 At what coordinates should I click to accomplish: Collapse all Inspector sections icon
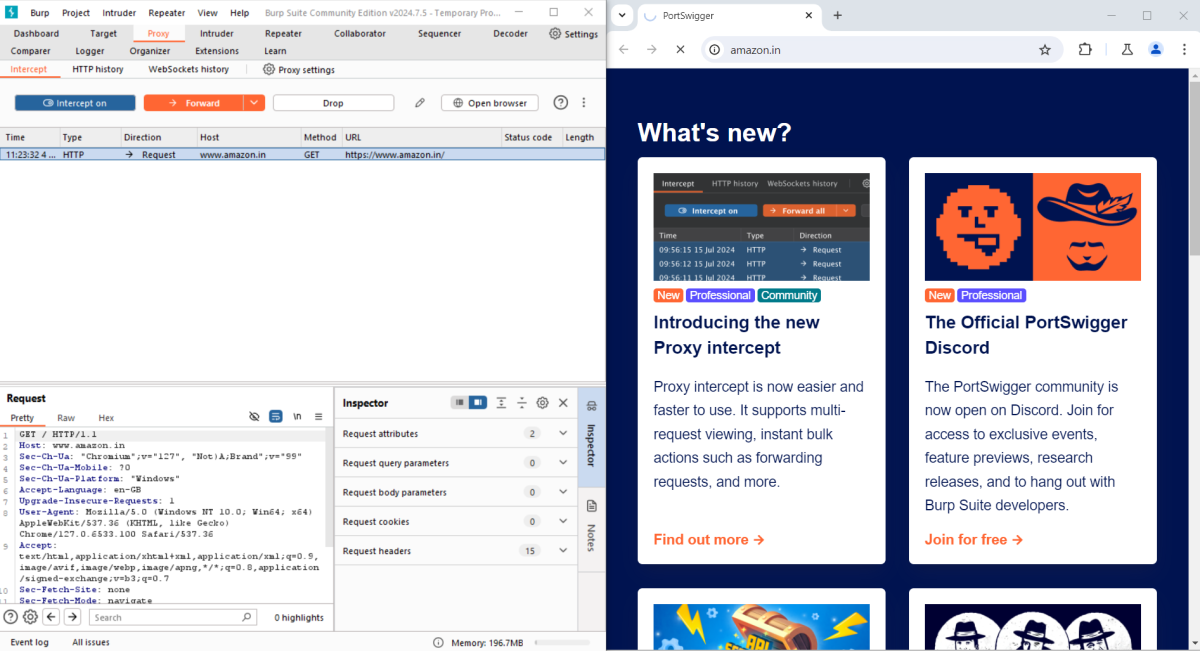pyautogui.click(x=522, y=403)
